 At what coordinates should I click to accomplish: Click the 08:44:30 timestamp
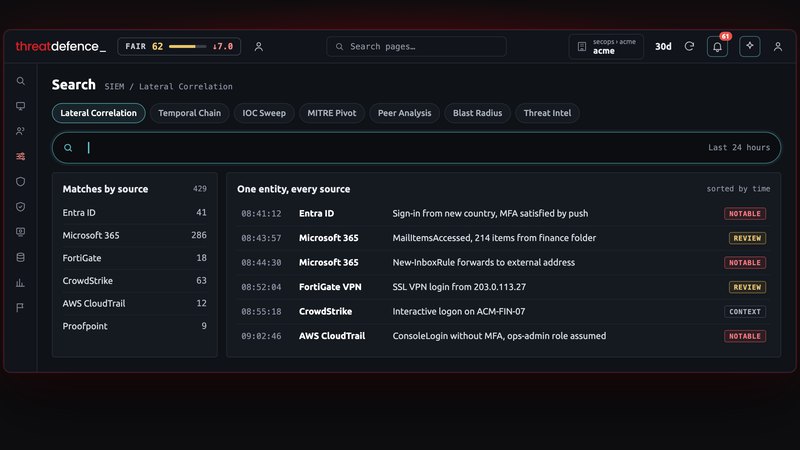point(261,263)
